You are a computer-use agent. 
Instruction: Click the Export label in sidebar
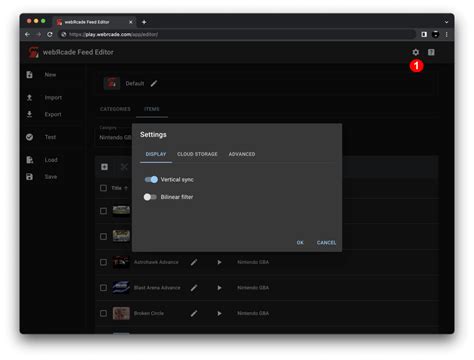[x=53, y=114]
